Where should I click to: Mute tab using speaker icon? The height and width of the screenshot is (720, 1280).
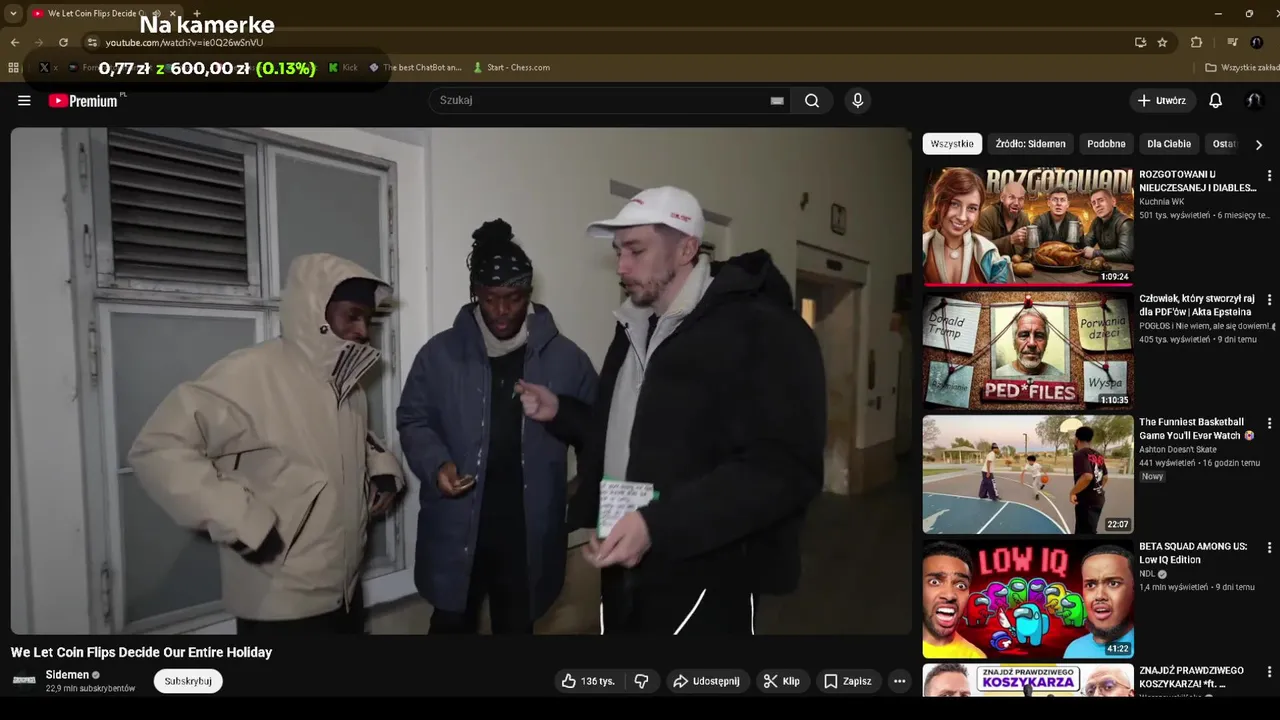tap(156, 13)
